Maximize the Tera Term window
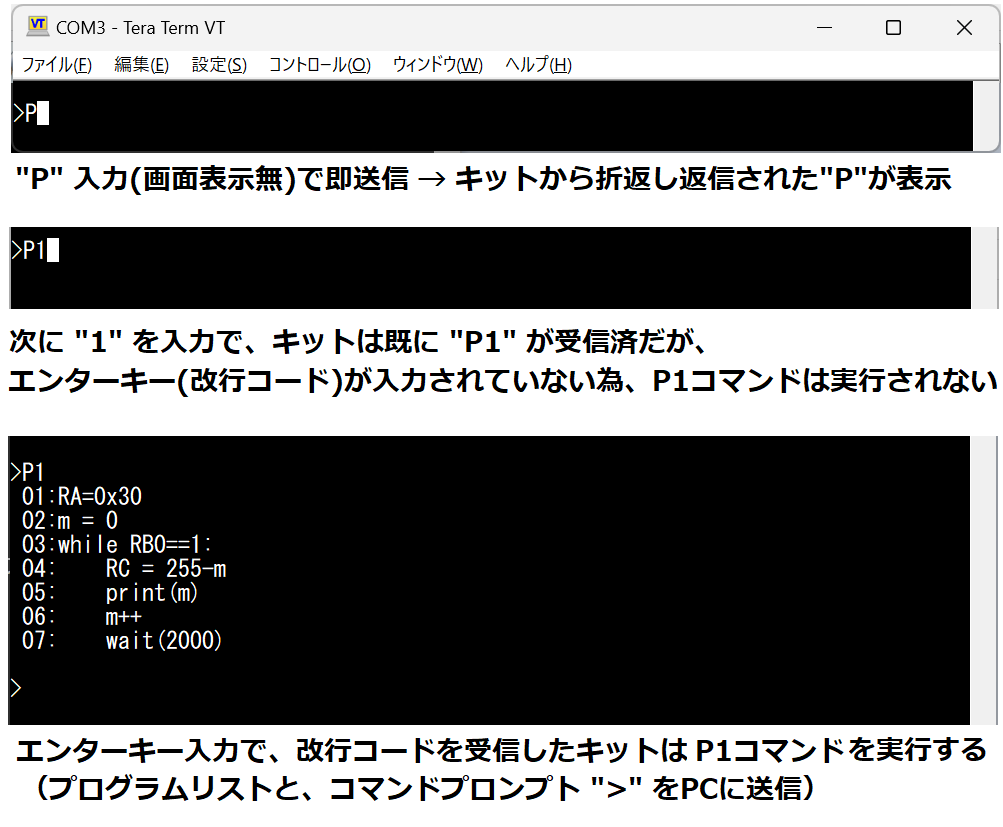The height and width of the screenshot is (827, 1003). point(894,28)
